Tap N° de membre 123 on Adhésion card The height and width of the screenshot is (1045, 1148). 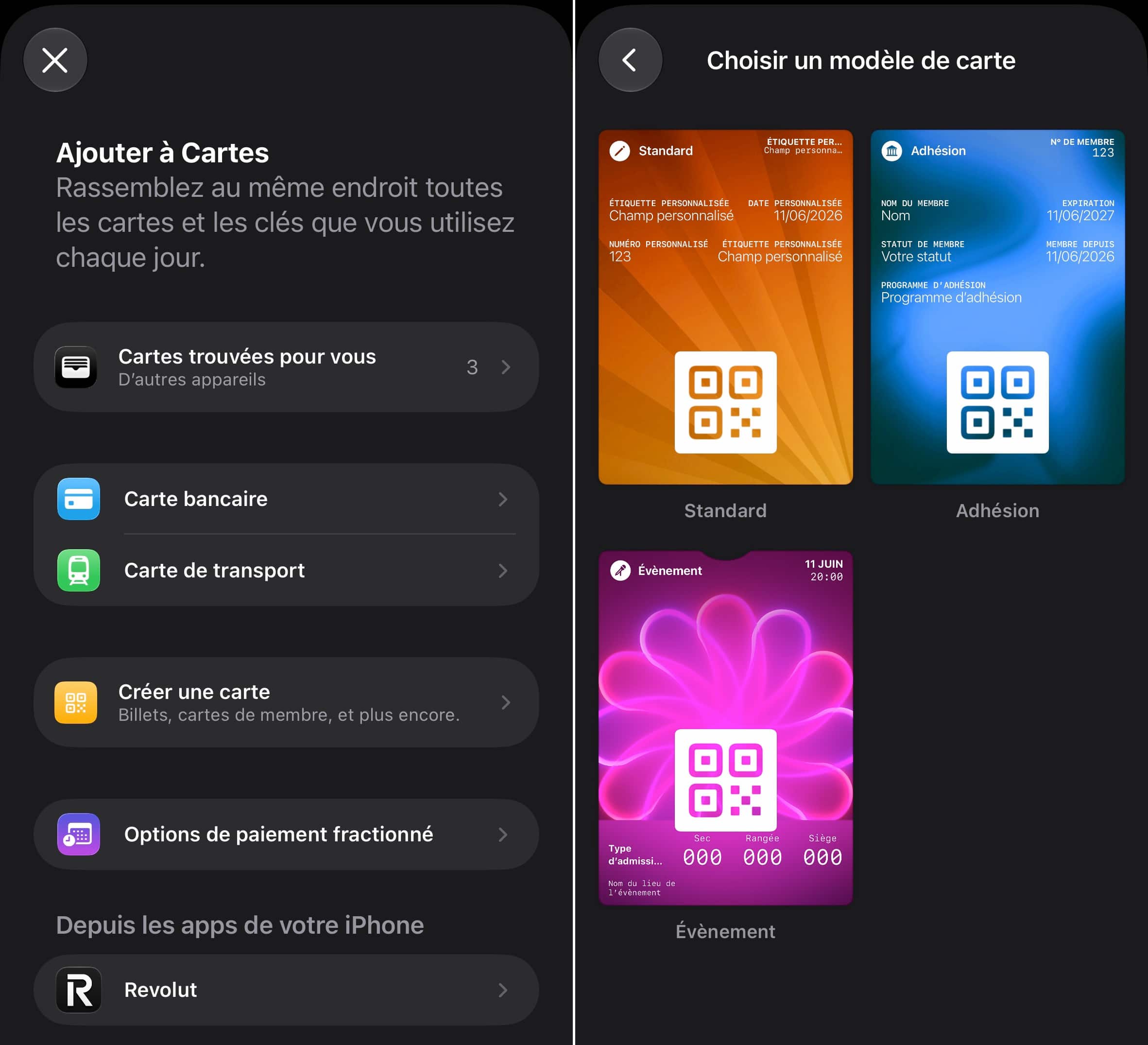pyautogui.click(x=1082, y=148)
